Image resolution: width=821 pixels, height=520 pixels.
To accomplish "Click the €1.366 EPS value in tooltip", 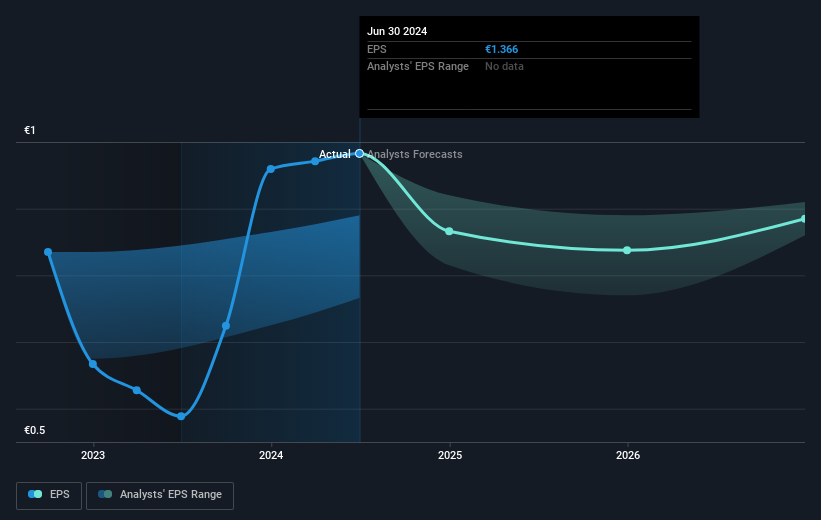I will click(502, 49).
